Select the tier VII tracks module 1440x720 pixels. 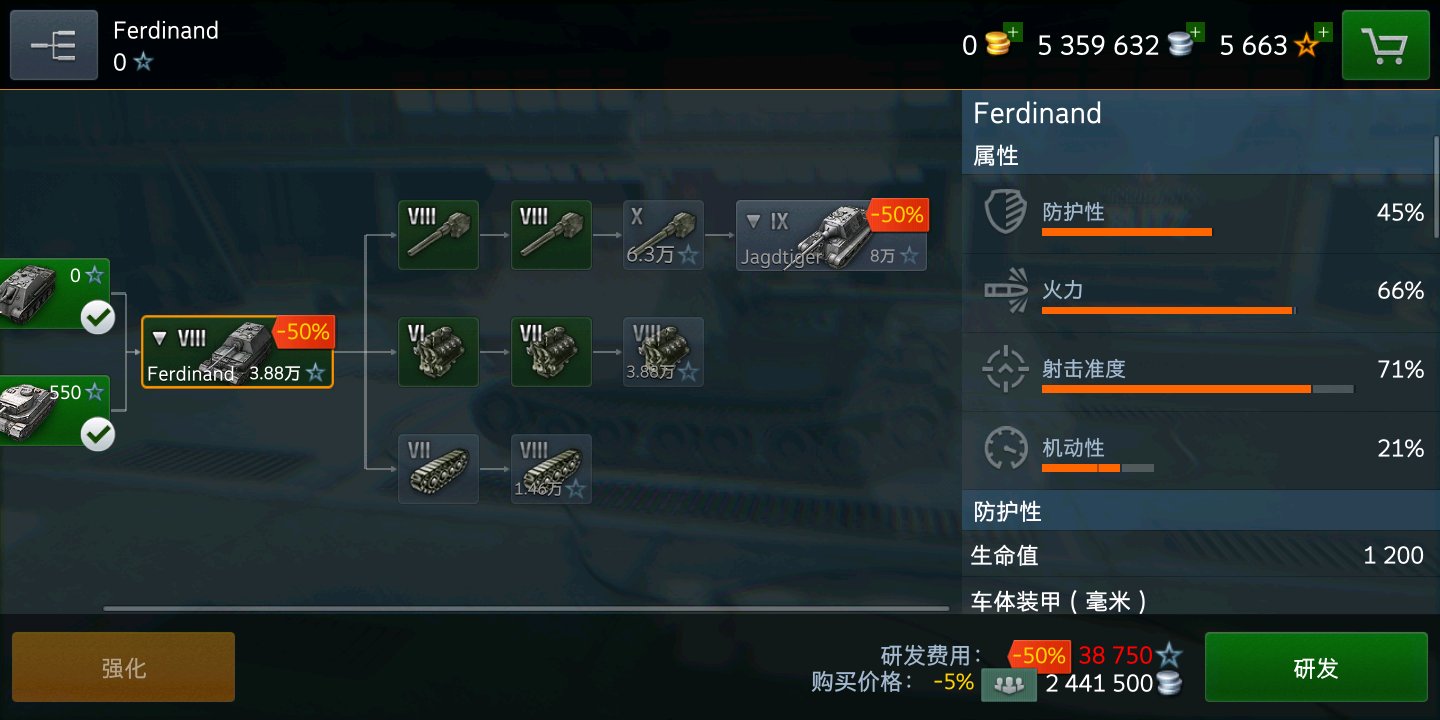438,469
